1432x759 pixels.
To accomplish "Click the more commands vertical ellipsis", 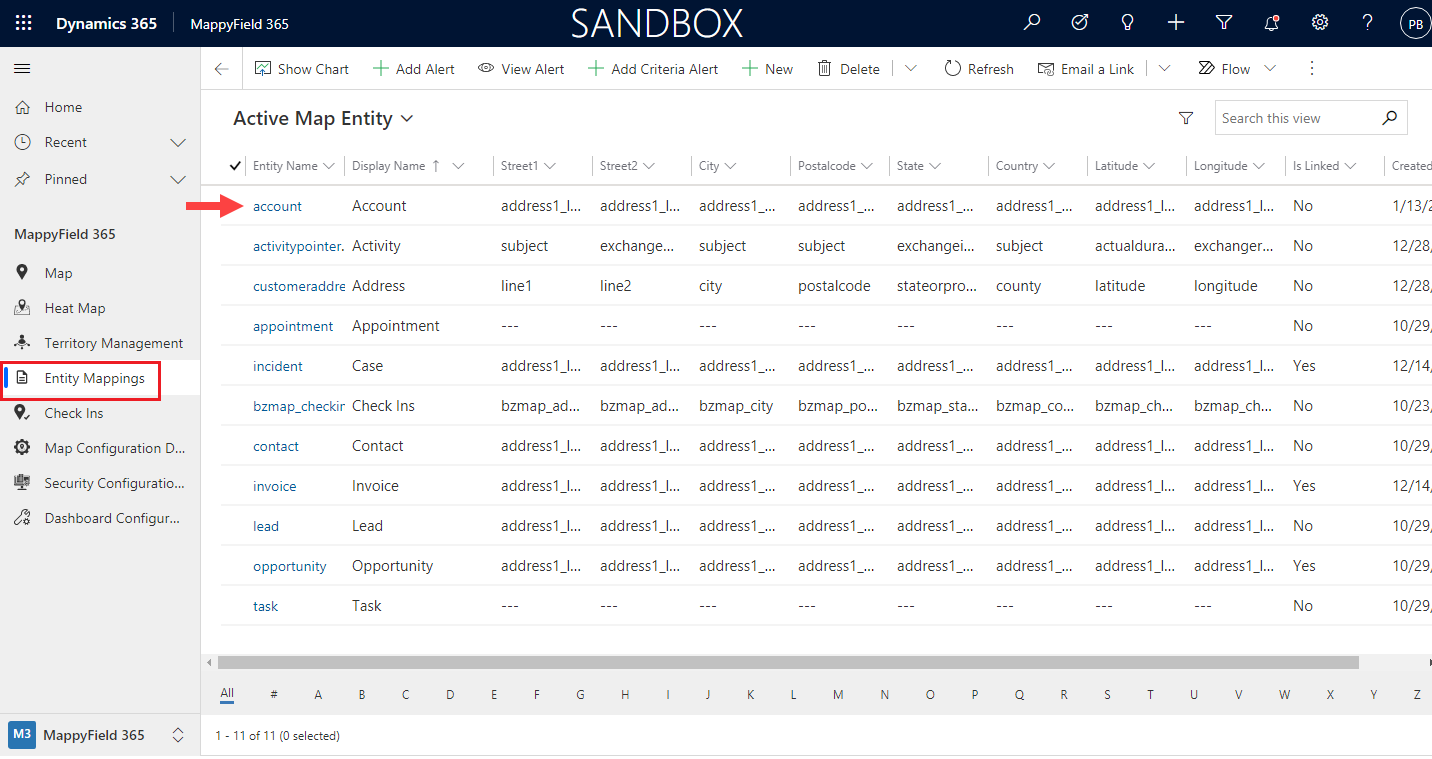I will (1313, 69).
